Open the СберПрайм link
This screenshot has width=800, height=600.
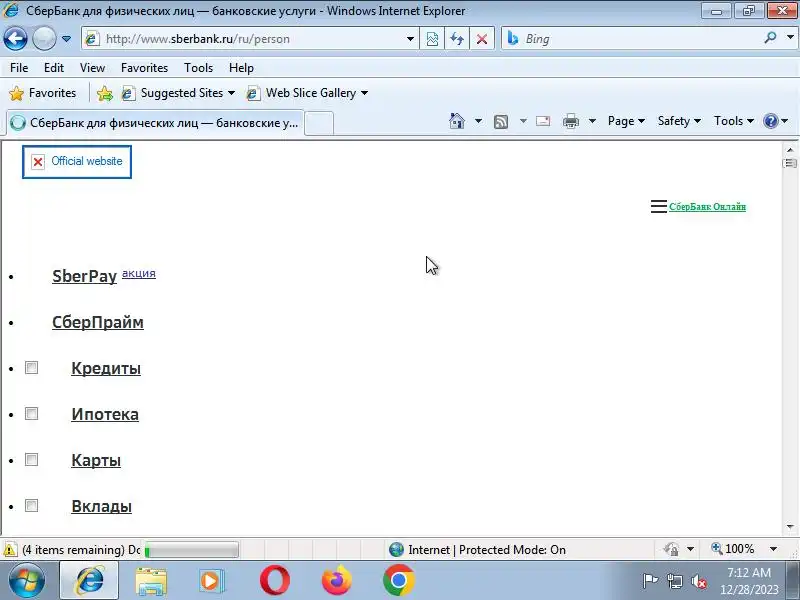[x=98, y=322]
